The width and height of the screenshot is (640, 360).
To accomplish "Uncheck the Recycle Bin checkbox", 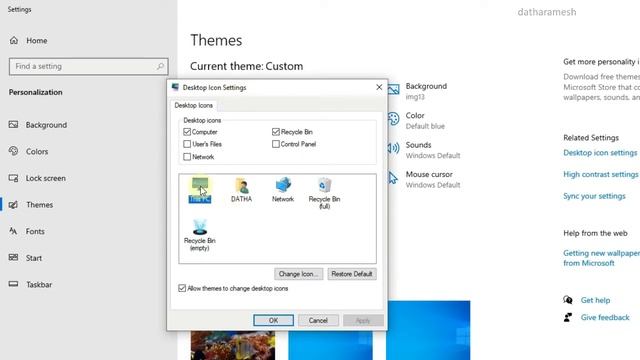I will point(276,132).
